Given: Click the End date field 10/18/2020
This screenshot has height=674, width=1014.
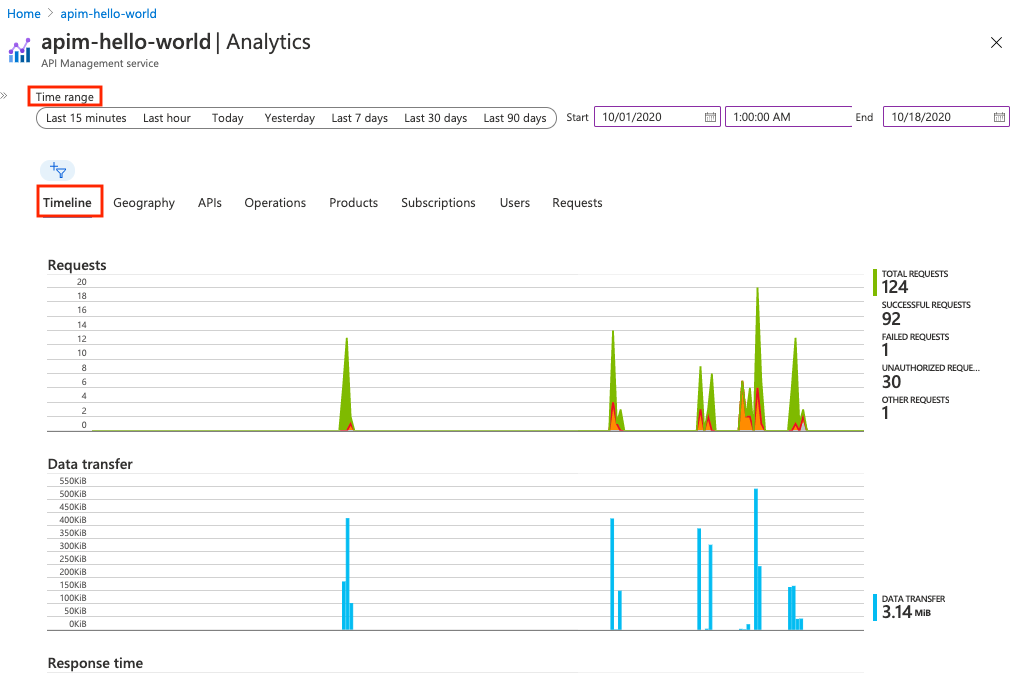Looking at the screenshot, I should (x=946, y=117).
